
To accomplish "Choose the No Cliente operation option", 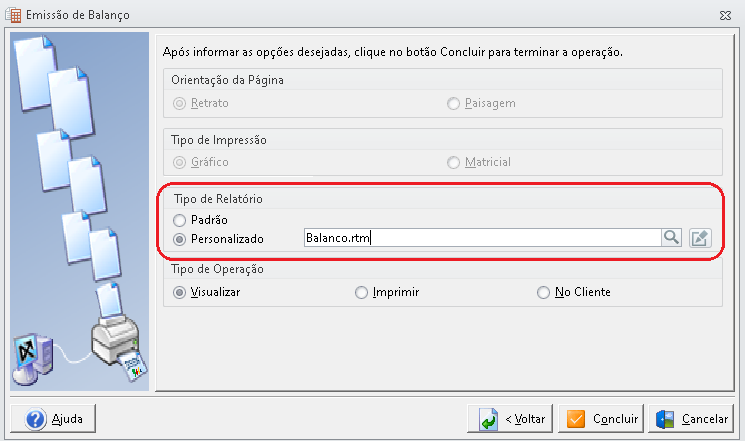I will pos(543,292).
